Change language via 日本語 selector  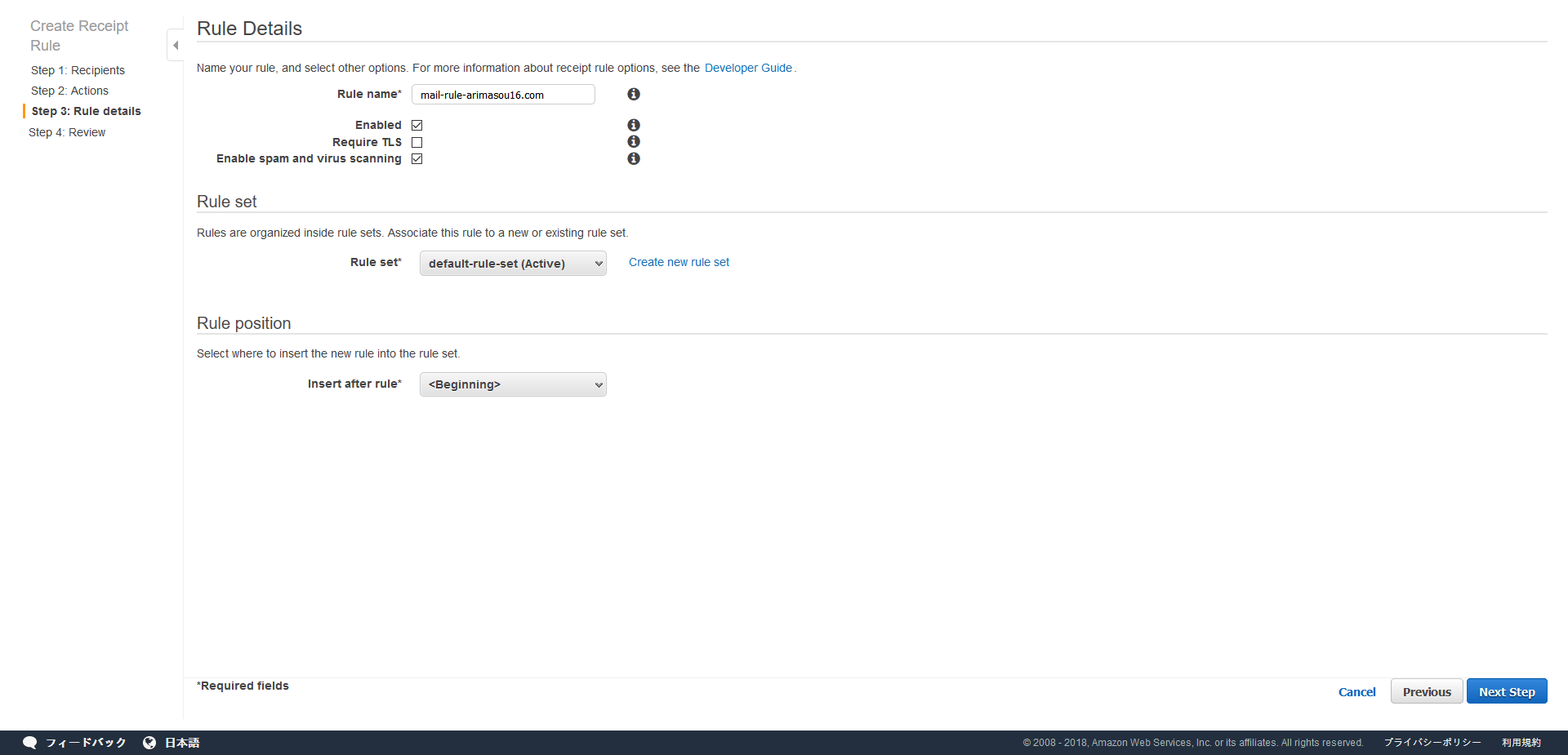[182, 743]
